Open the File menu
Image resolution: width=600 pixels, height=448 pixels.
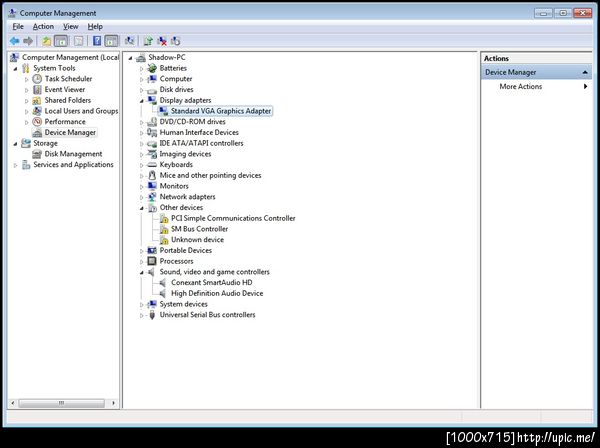18,26
